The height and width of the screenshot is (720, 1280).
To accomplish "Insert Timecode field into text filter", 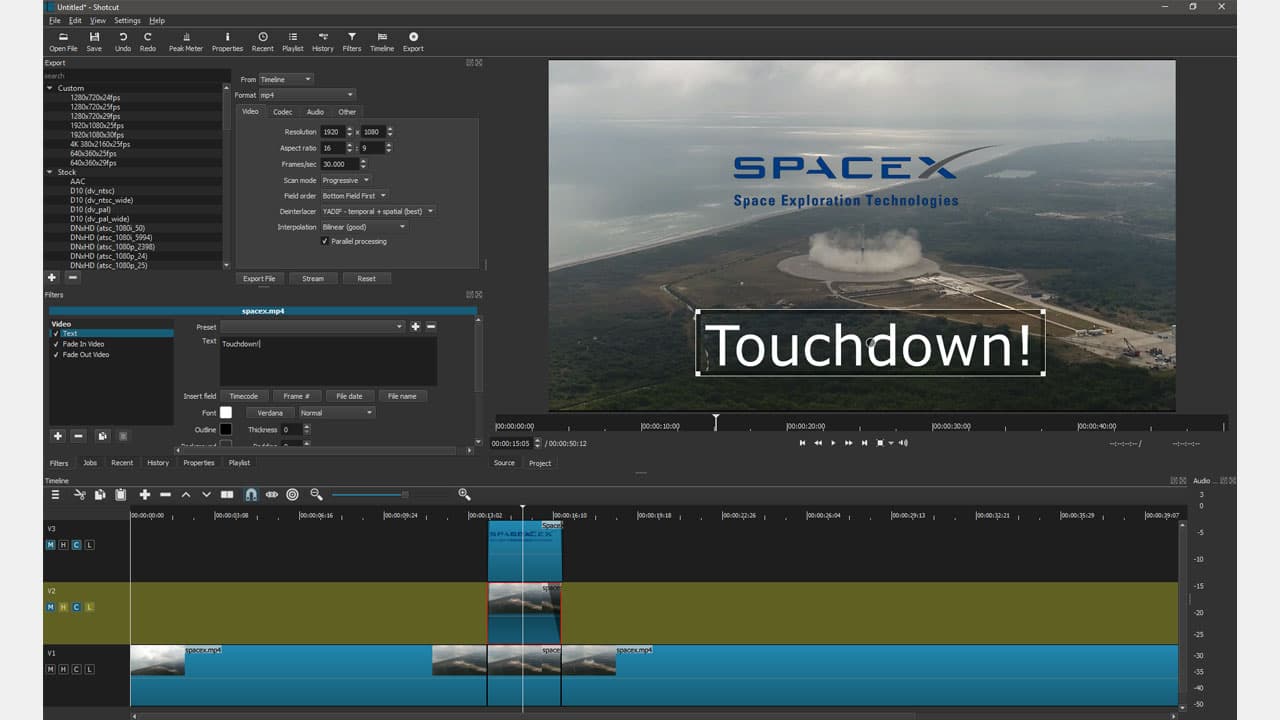I will tap(244, 396).
